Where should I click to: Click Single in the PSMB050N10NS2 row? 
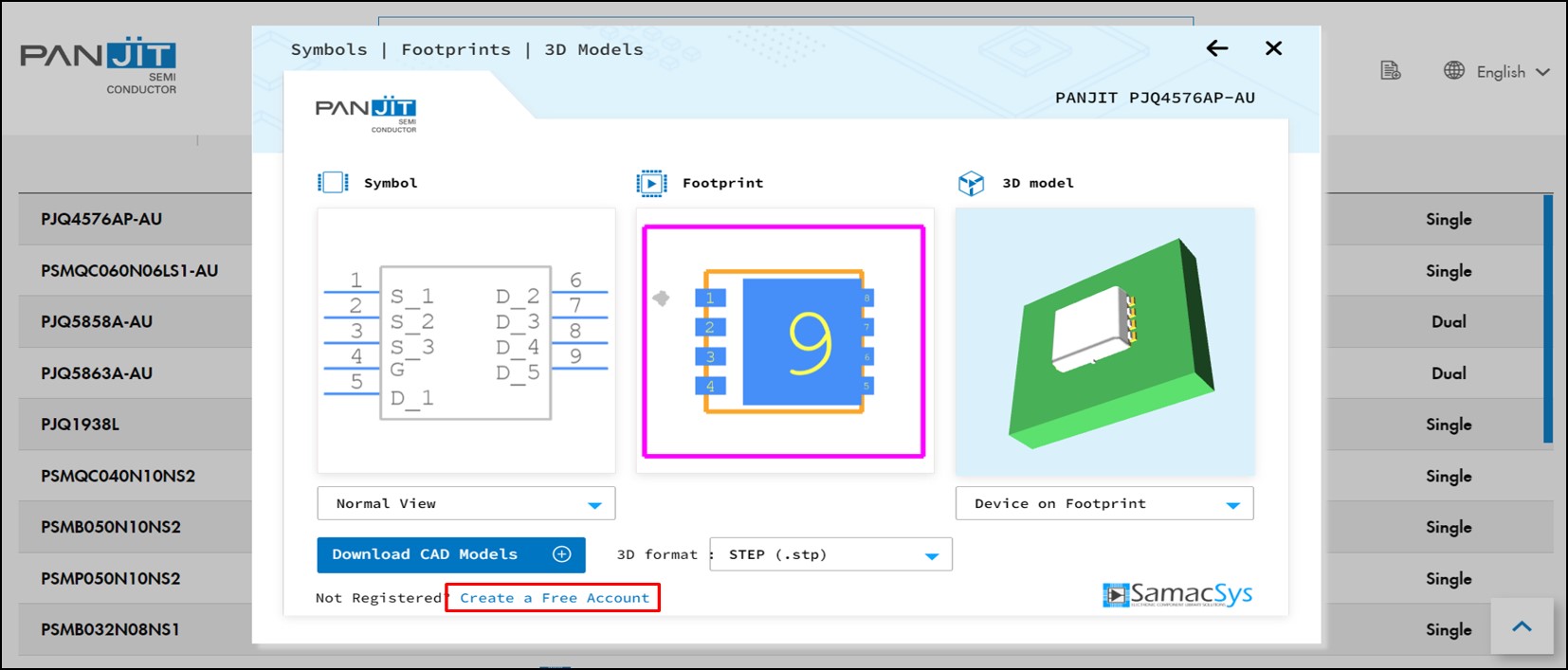point(1449,527)
